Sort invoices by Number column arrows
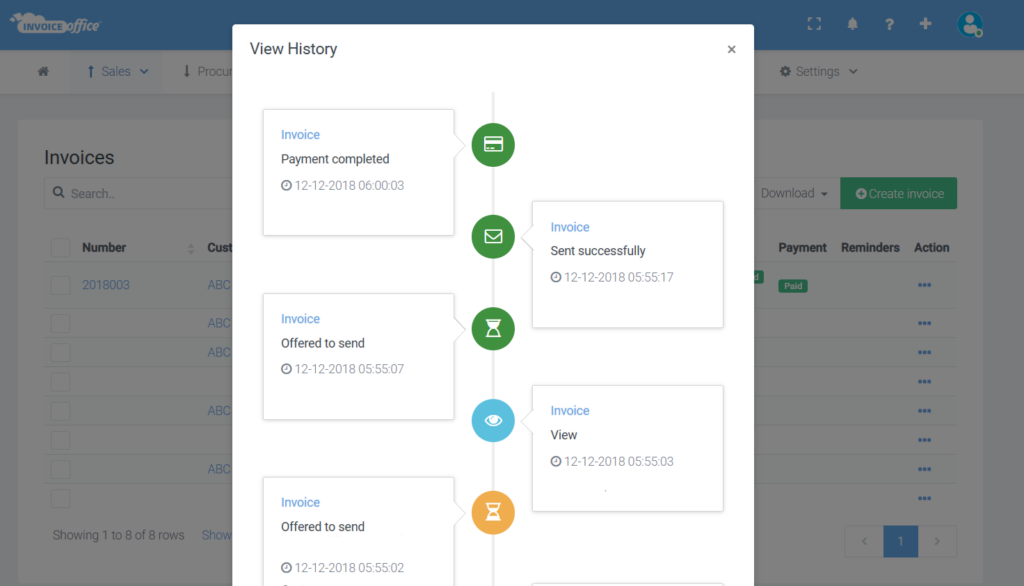Viewport: 1024px width, 586px height. click(191, 248)
